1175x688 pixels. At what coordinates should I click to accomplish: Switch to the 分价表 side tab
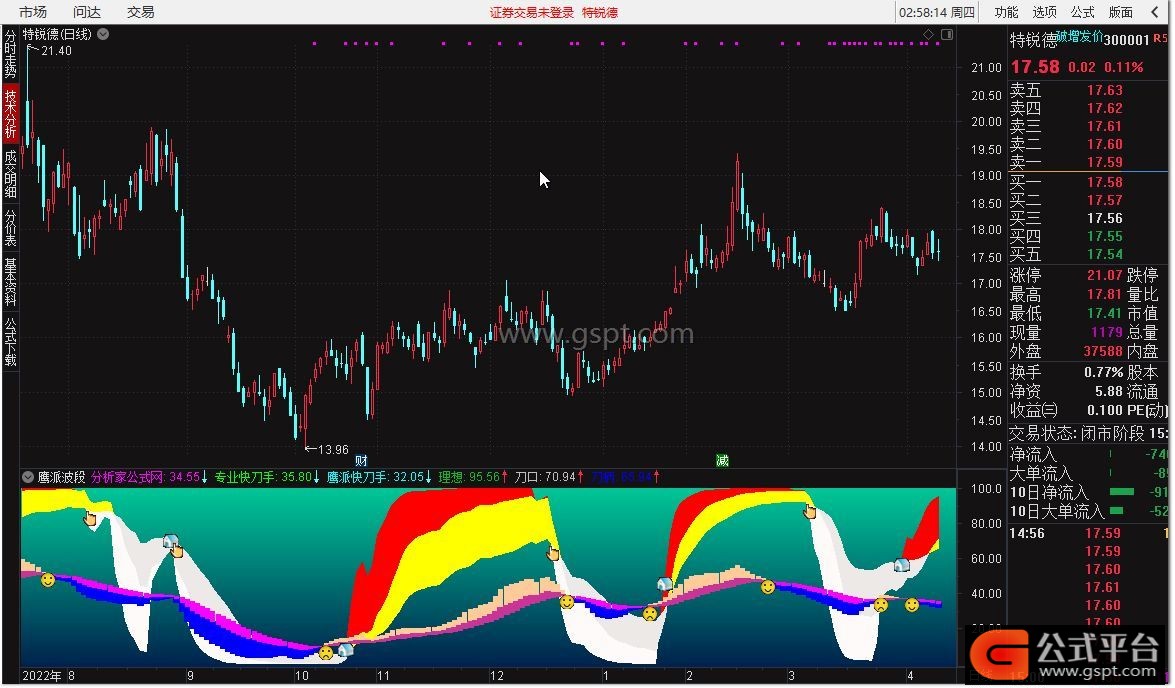coord(10,228)
